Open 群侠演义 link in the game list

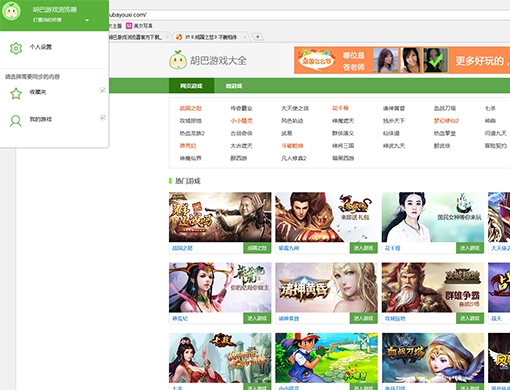(343, 133)
